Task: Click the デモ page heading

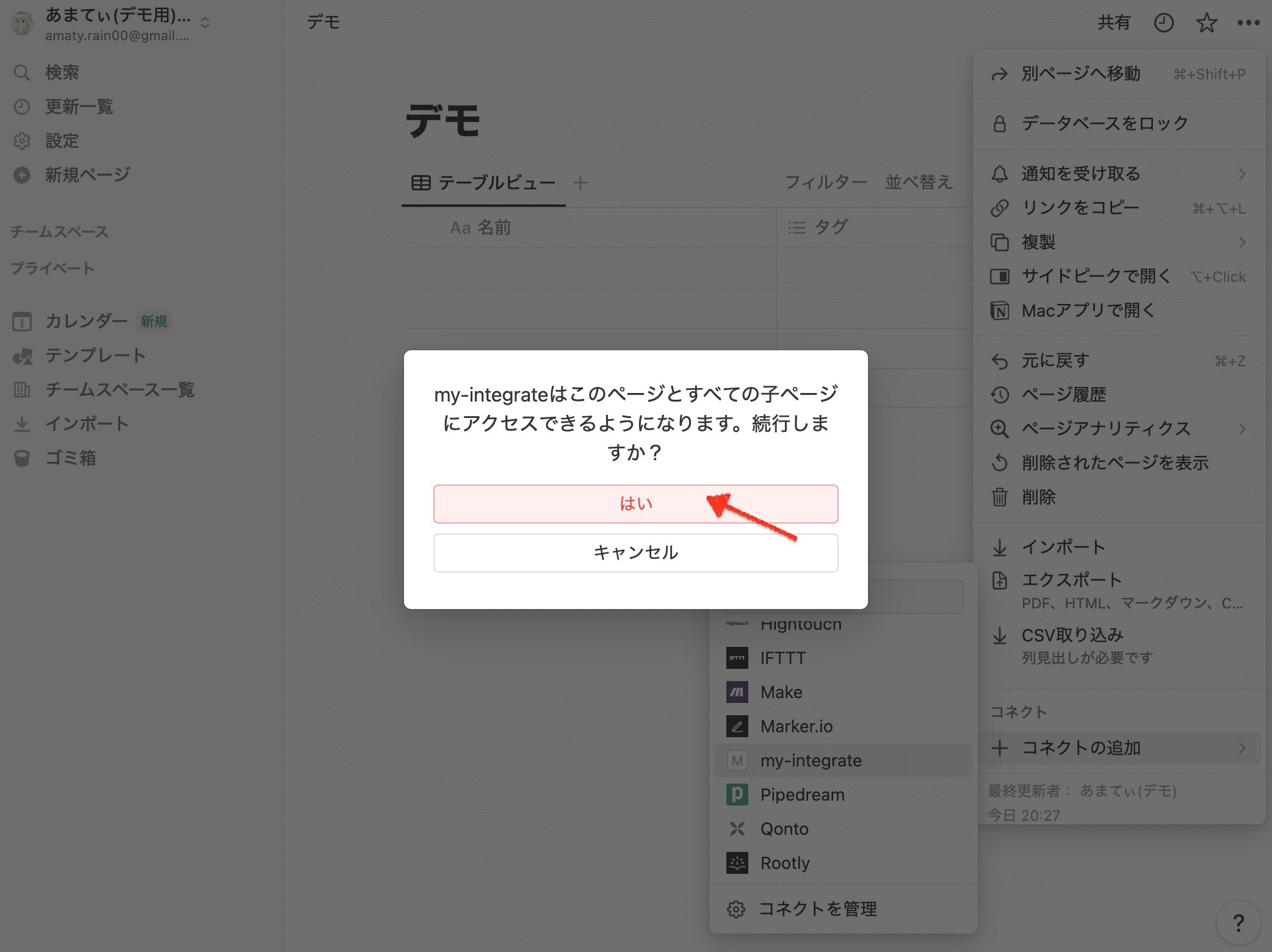Action: click(443, 120)
